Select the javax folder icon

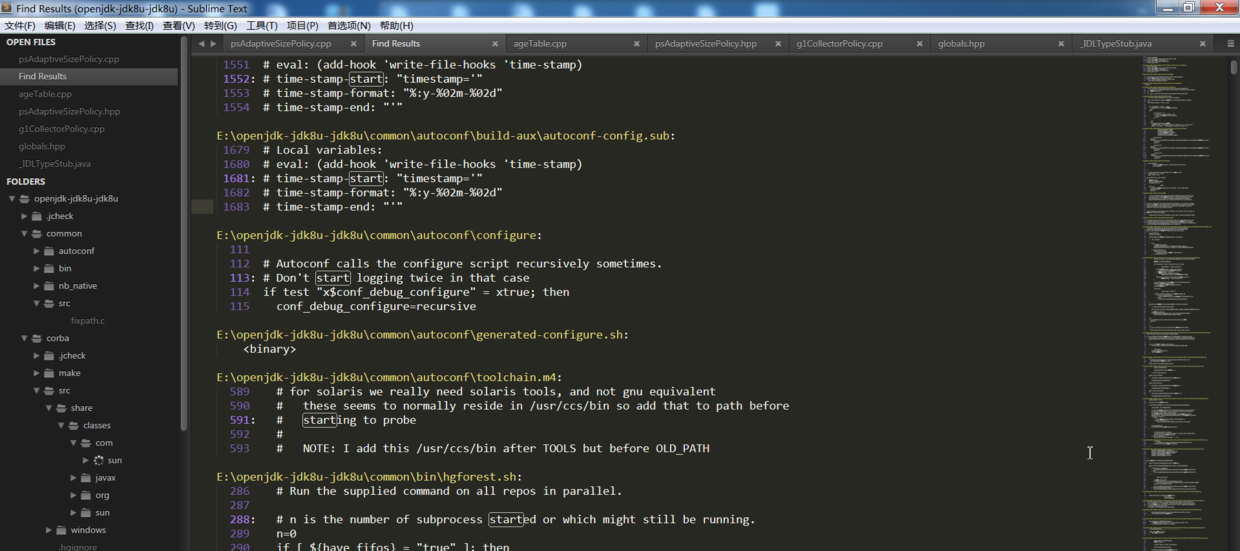[85, 478]
